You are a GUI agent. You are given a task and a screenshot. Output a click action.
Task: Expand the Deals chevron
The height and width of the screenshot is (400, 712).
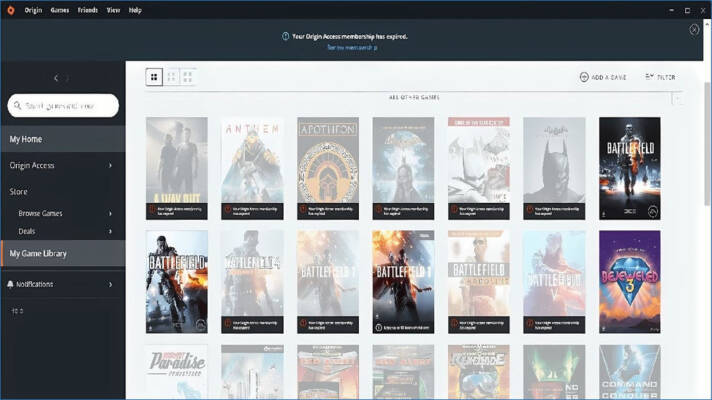tap(110, 232)
